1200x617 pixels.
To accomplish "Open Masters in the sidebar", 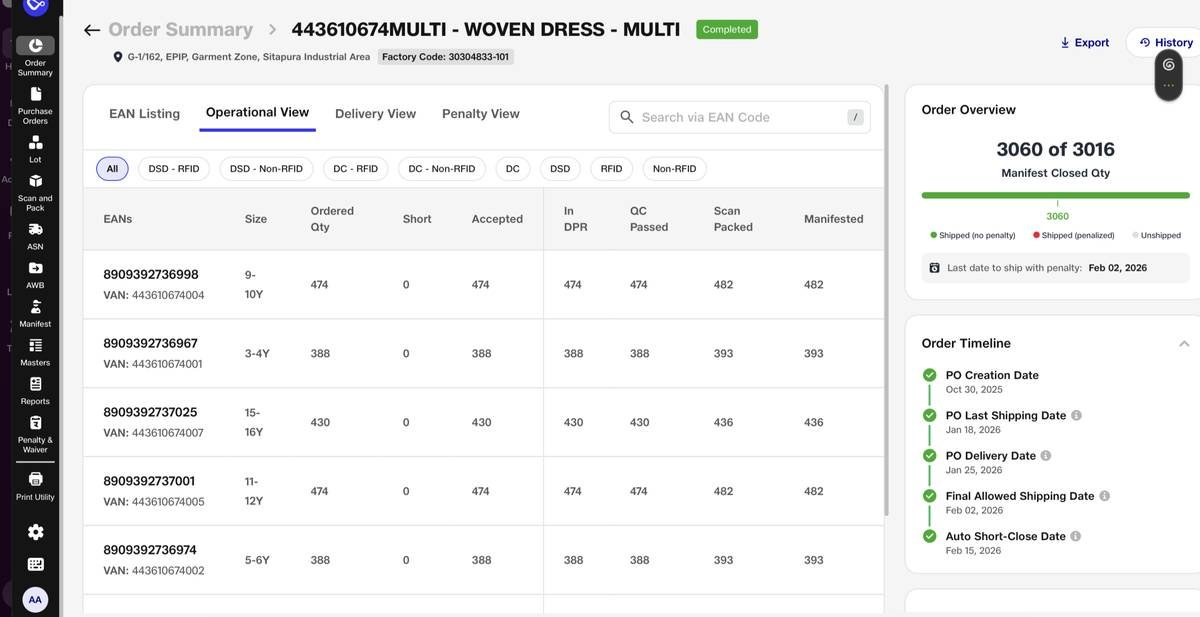I will click(x=35, y=352).
